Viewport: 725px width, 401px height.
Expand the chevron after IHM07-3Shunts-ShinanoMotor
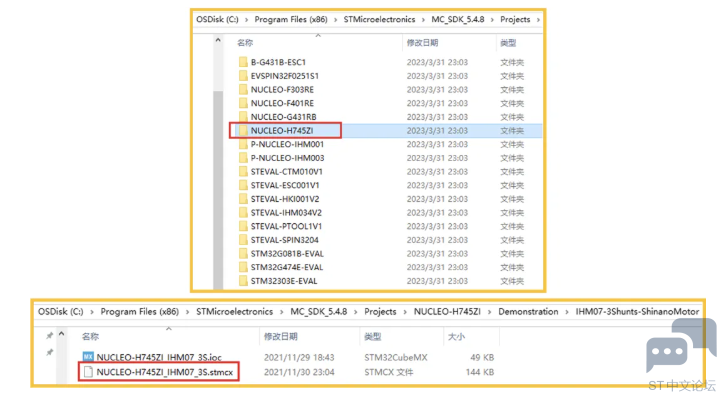[706, 312]
